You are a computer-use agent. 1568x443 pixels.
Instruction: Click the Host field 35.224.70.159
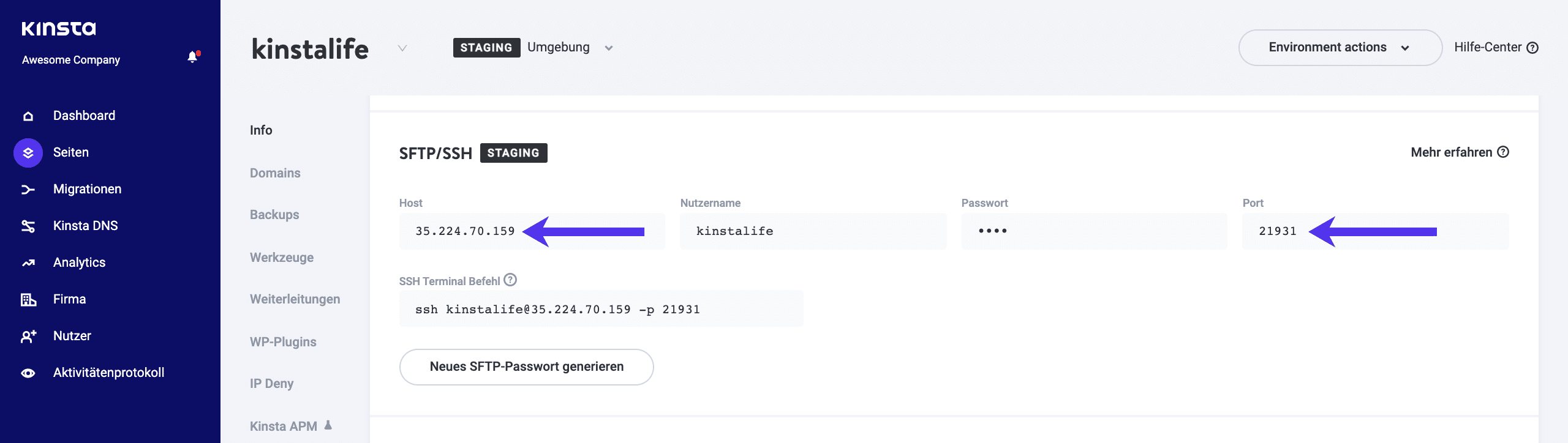point(532,231)
